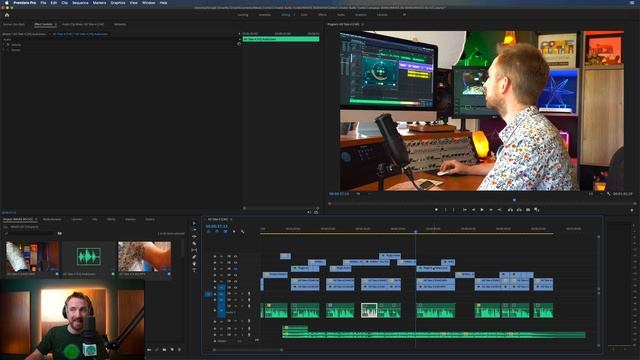Click the timeline playhead timecode

[x=216, y=226]
